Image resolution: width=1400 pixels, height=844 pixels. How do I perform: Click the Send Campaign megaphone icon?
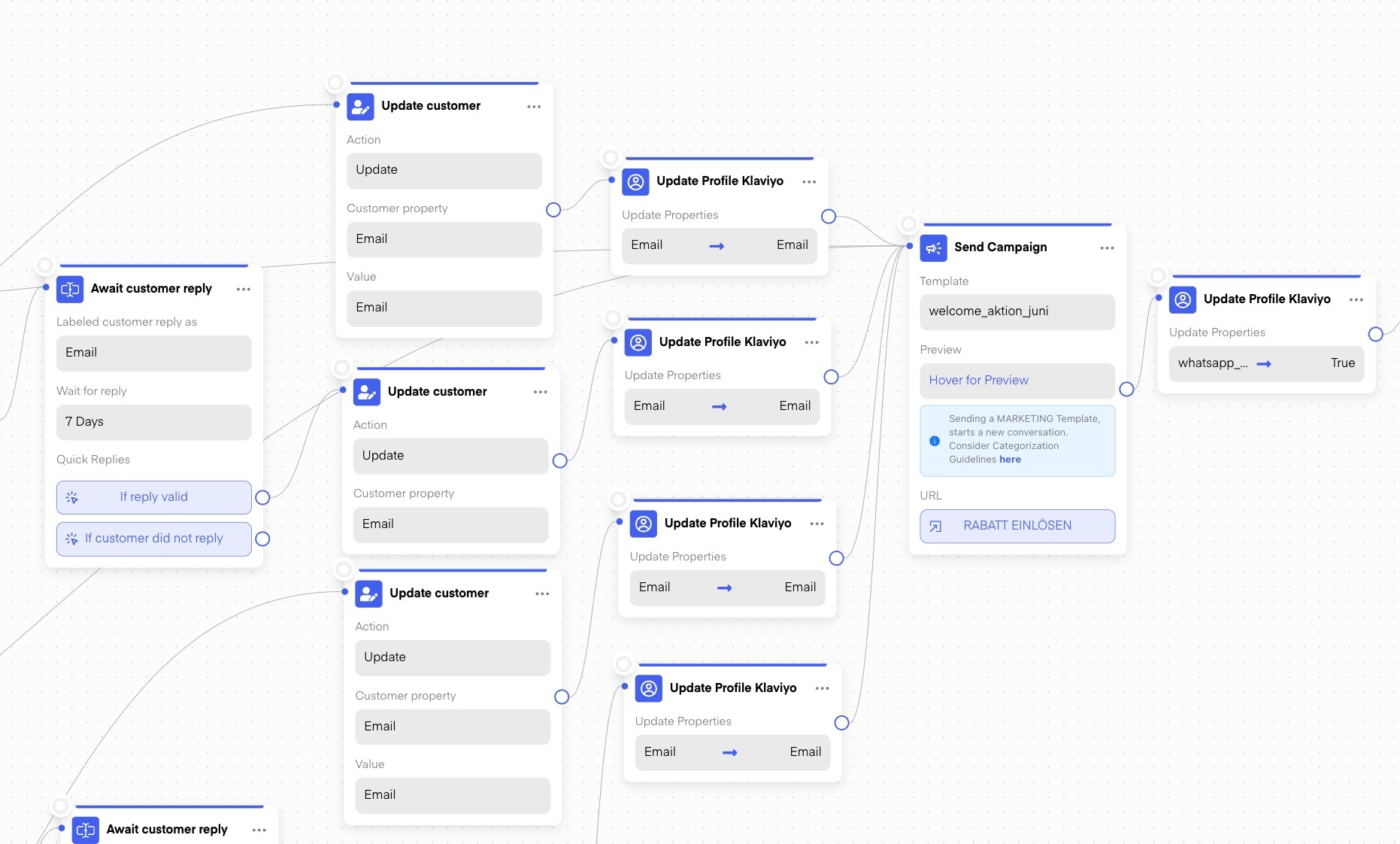coord(933,248)
